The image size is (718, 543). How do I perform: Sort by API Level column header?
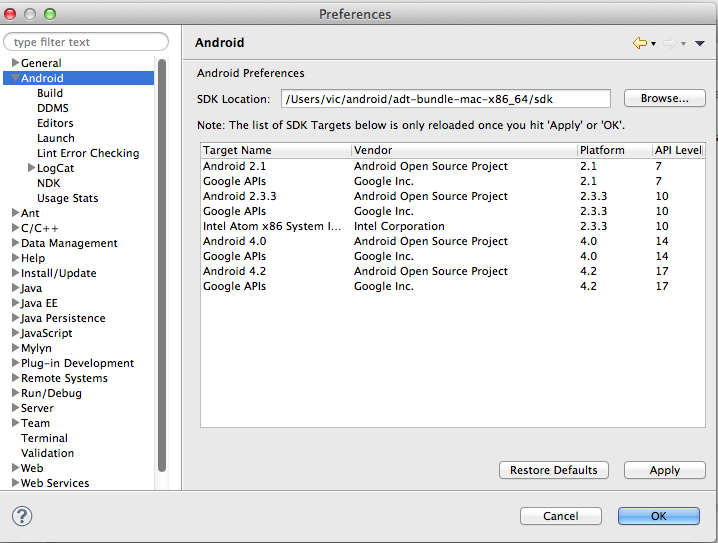(x=678, y=150)
